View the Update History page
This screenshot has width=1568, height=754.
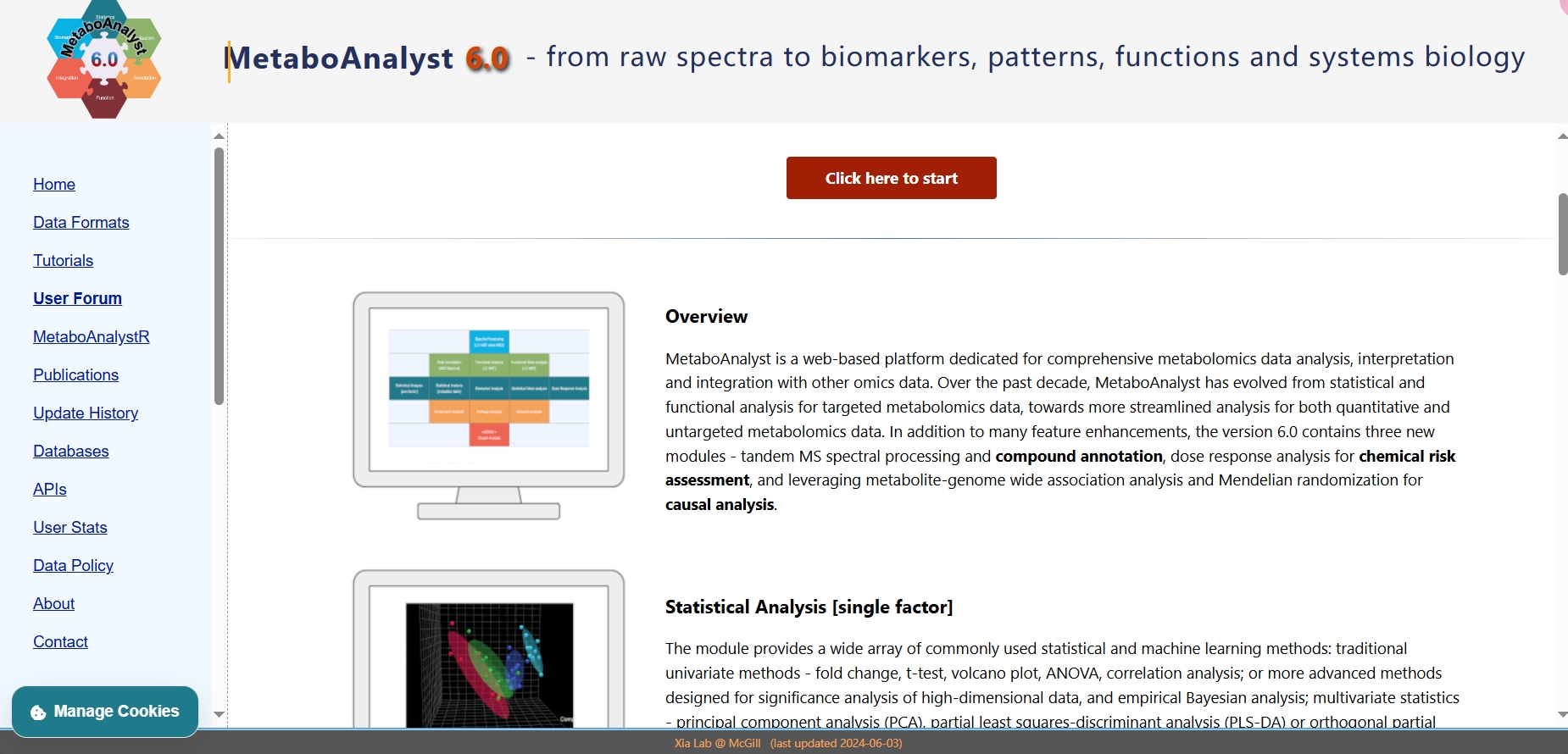coord(86,413)
